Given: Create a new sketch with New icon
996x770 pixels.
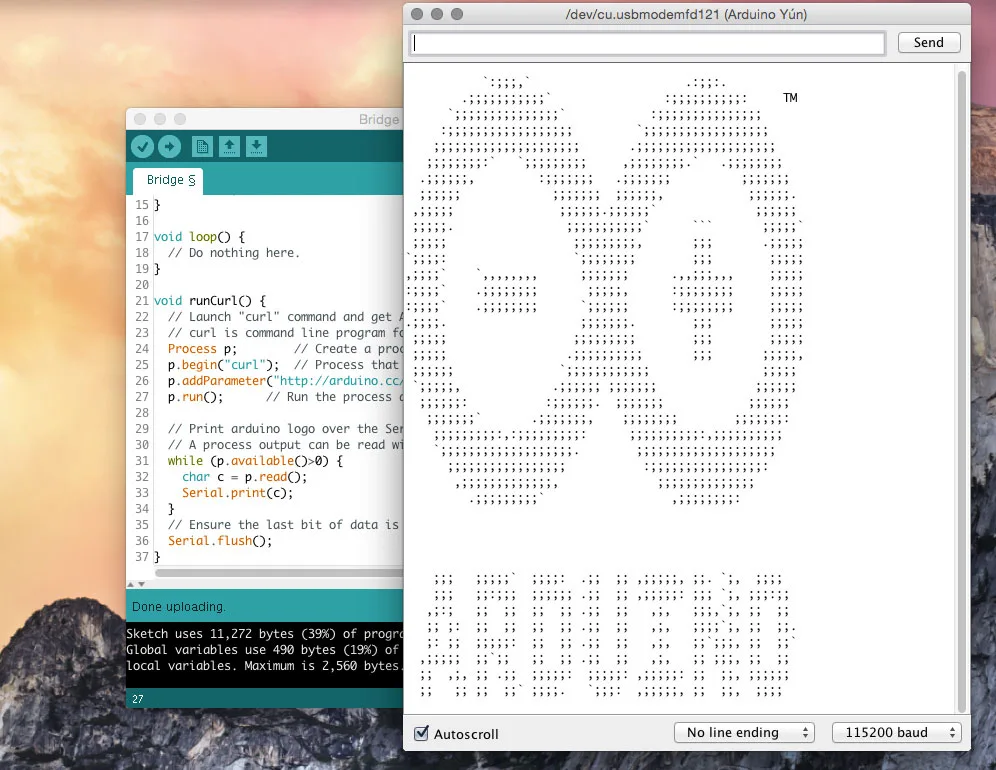Looking at the screenshot, I should [202, 147].
